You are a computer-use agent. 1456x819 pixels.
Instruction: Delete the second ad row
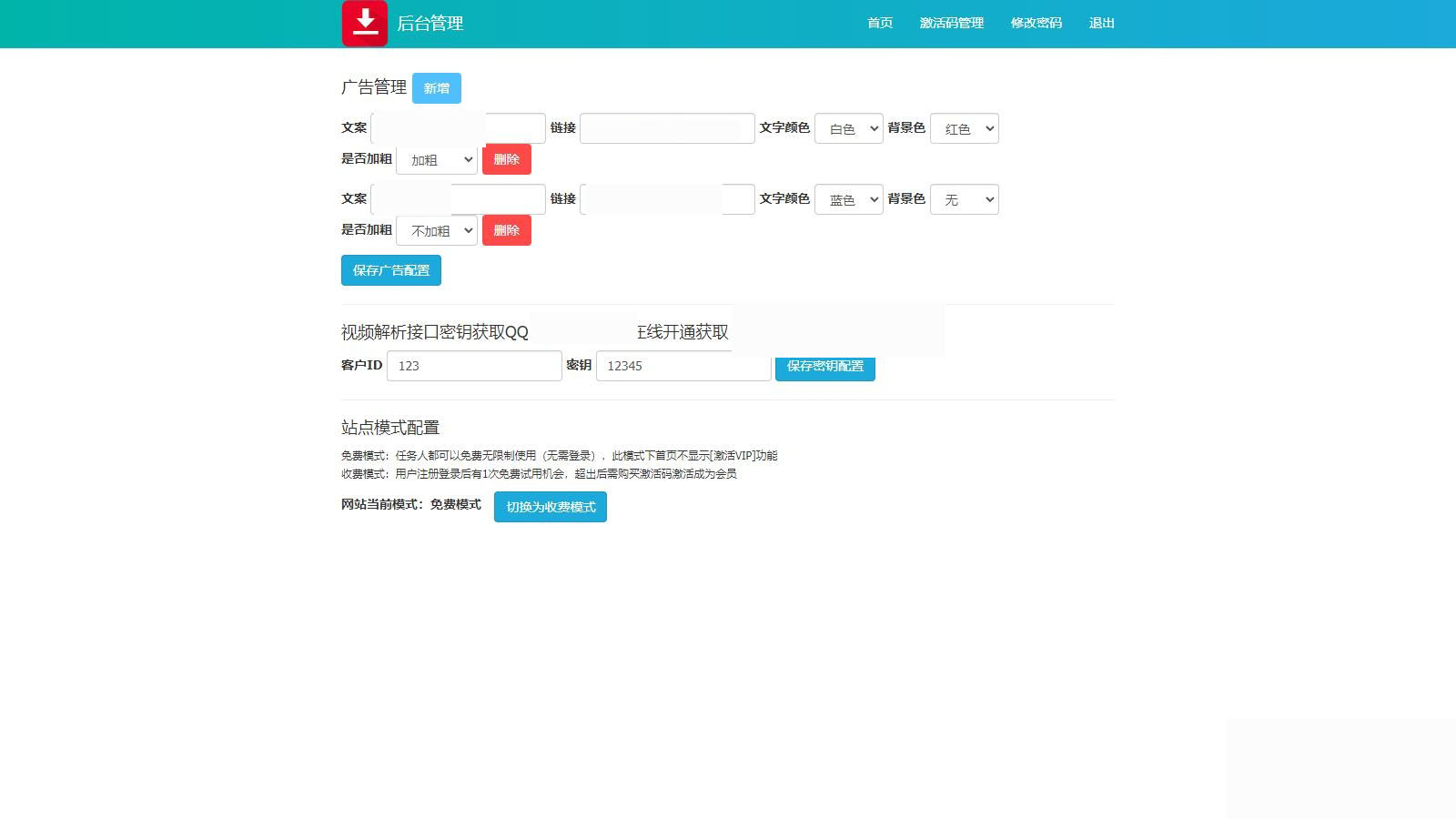click(x=506, y=230)
